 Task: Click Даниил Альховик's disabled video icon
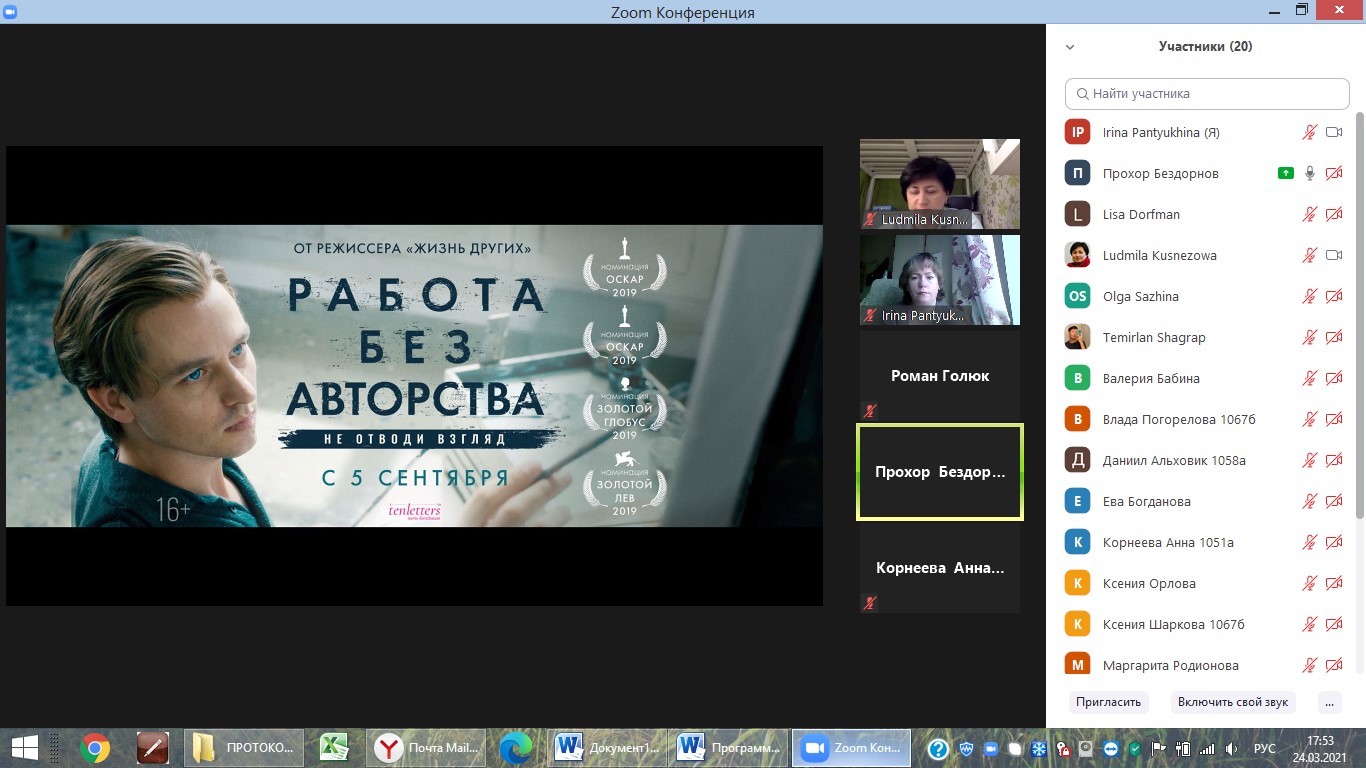pyautogui.click(x=1333, y=460)
